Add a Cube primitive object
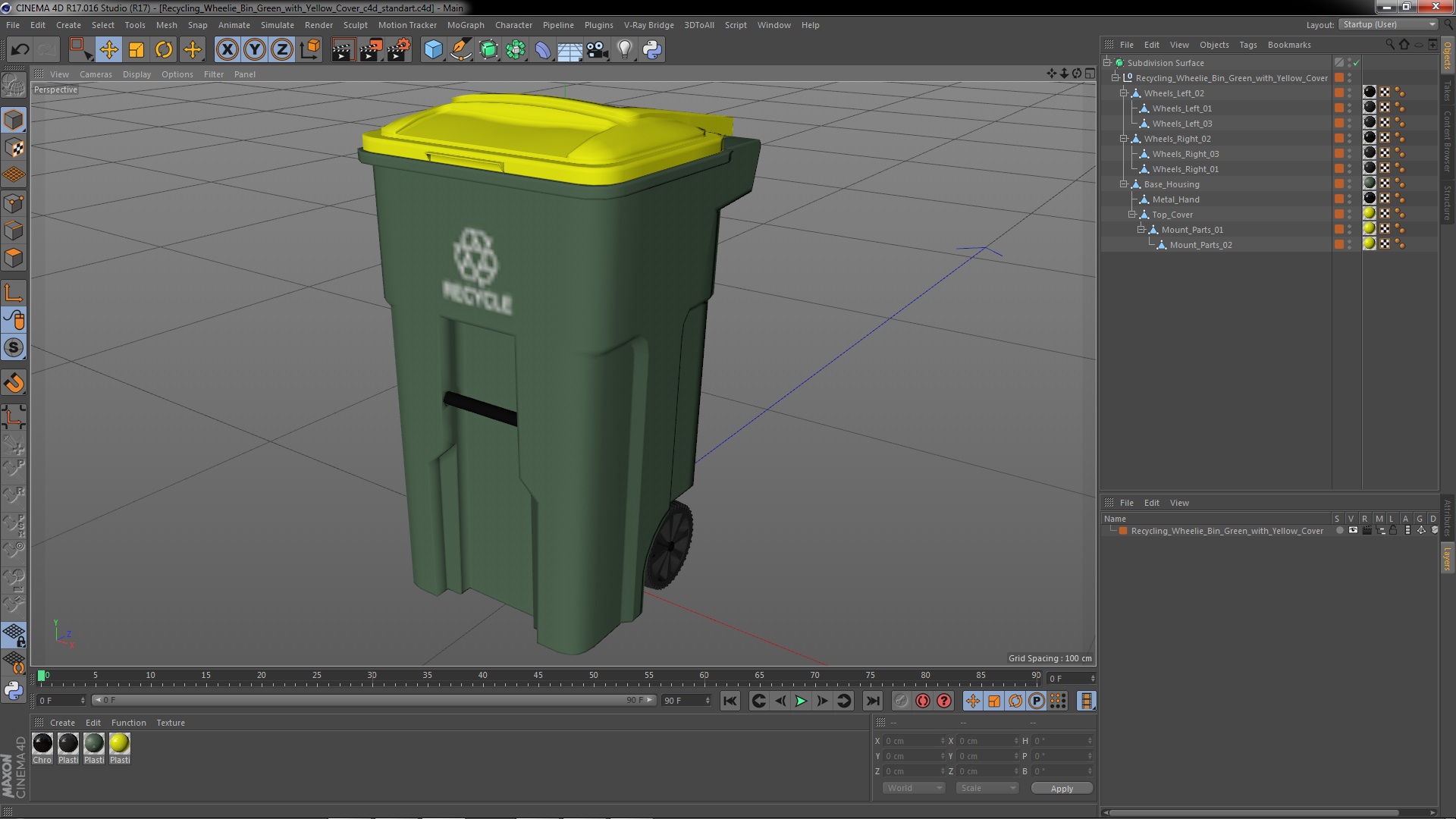 point(433,50)
